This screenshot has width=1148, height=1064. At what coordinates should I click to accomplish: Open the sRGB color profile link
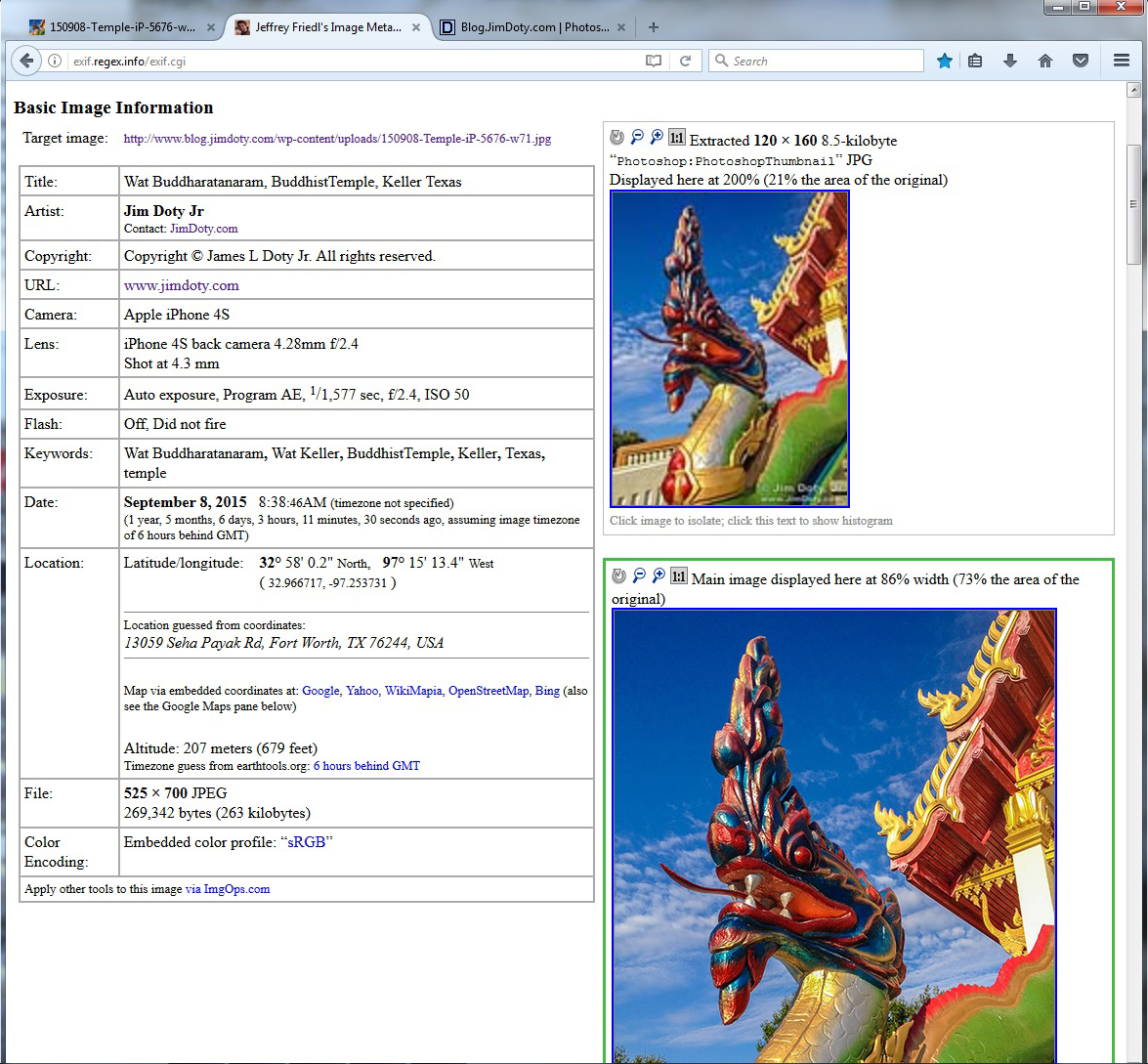306,842
